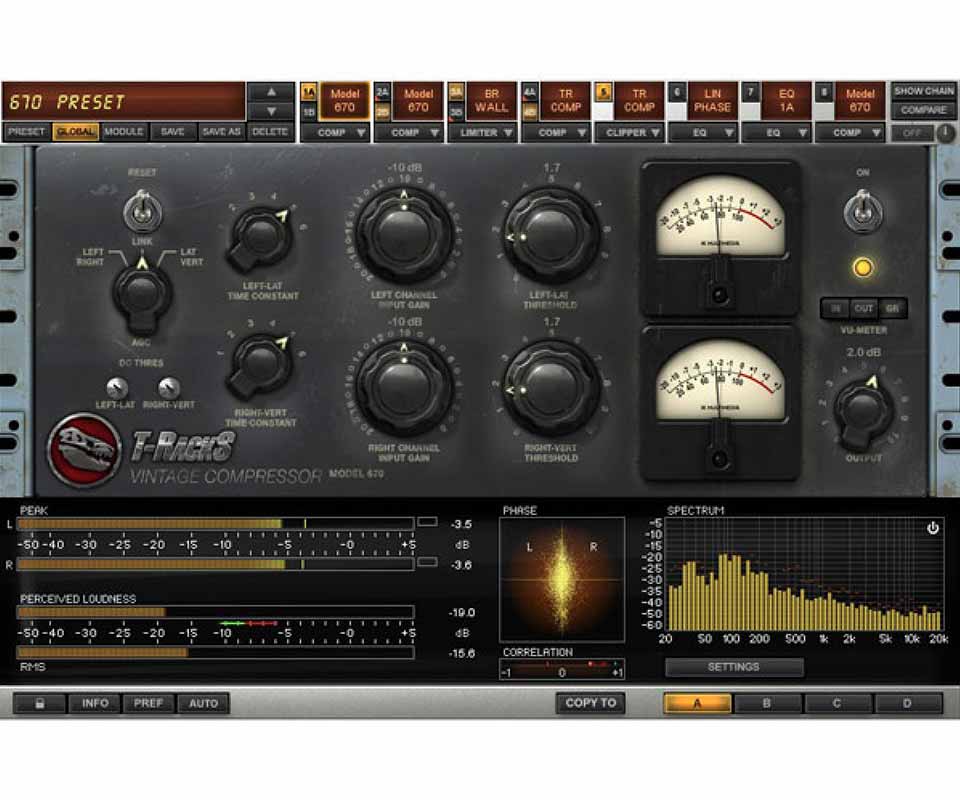Click the SHOW CHAIN button
This screenshot has width=960, height=800.
tap(923, 91)
